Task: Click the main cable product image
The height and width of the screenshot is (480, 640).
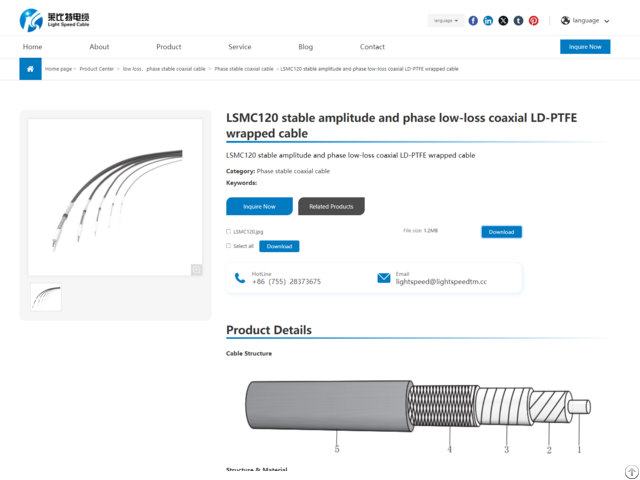Action: pyautogui.click(x=115, y=197)
